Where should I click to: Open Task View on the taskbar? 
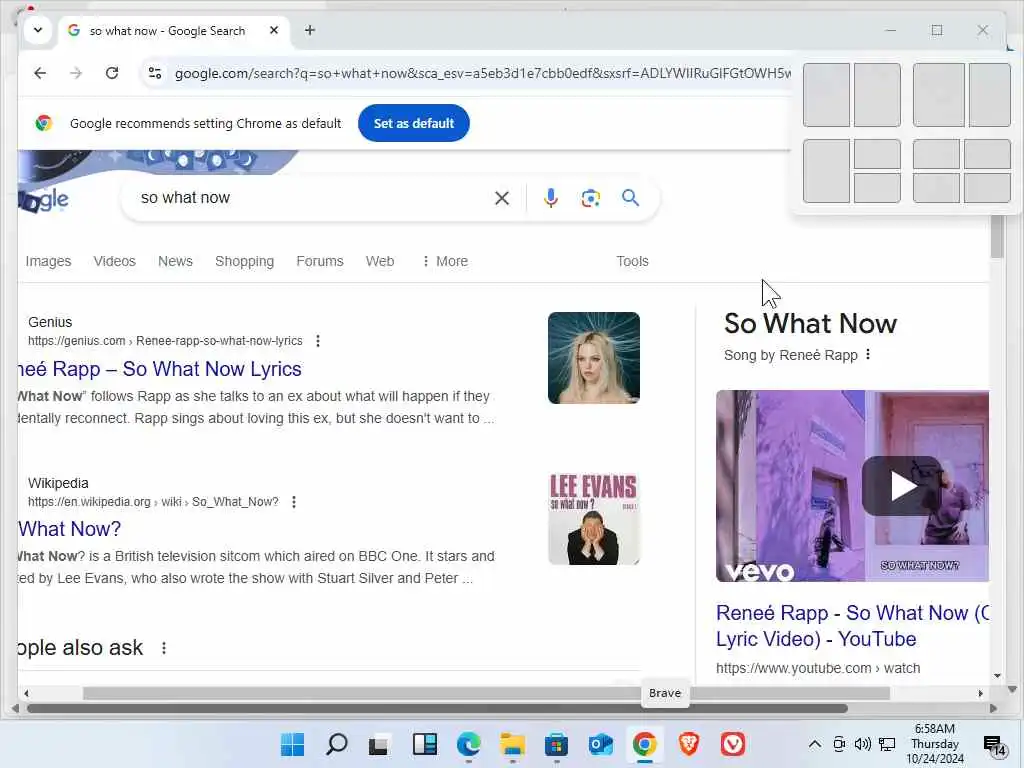[379, 744]
